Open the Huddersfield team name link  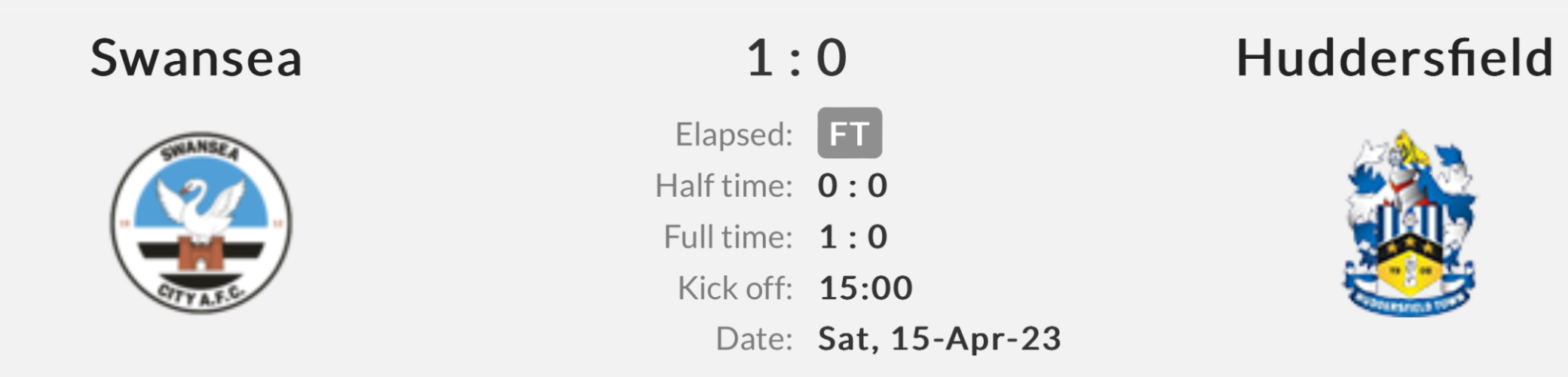[1394, 58]
